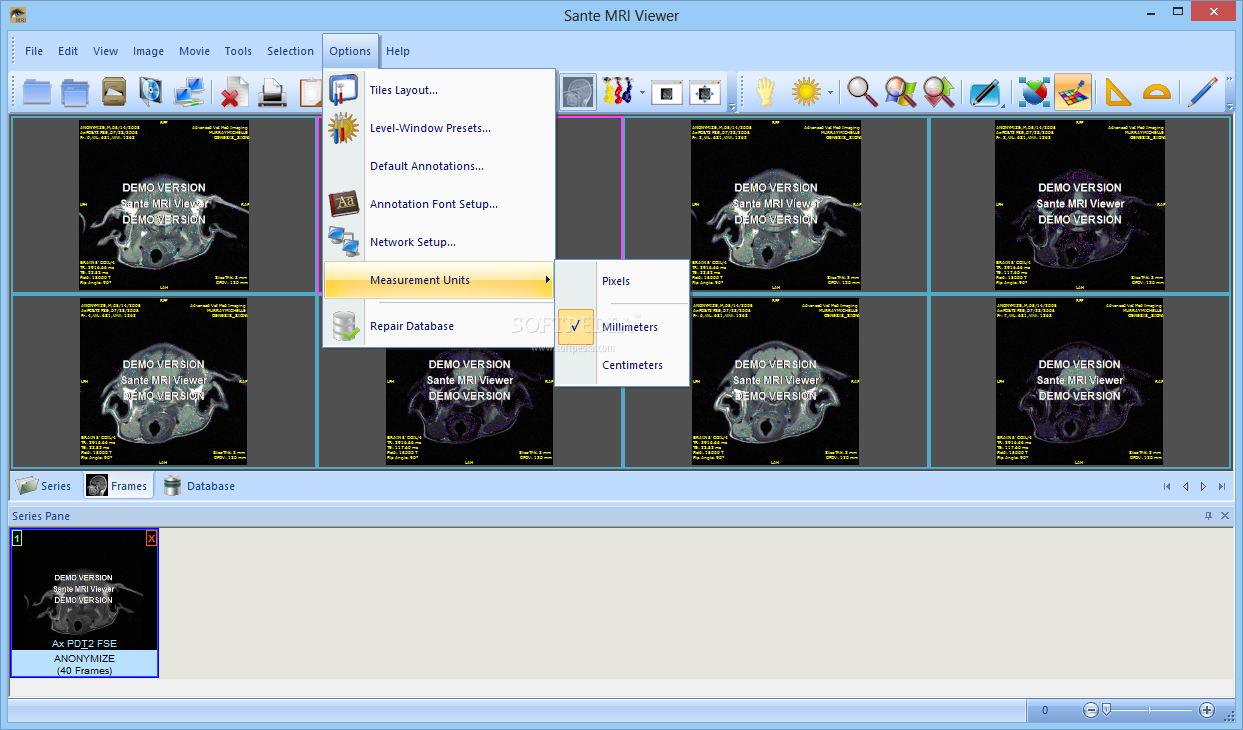The width and height of the screenshot is (1243, 730).
Task: Click the app icon in title bar
Action: tap(18, 15)
